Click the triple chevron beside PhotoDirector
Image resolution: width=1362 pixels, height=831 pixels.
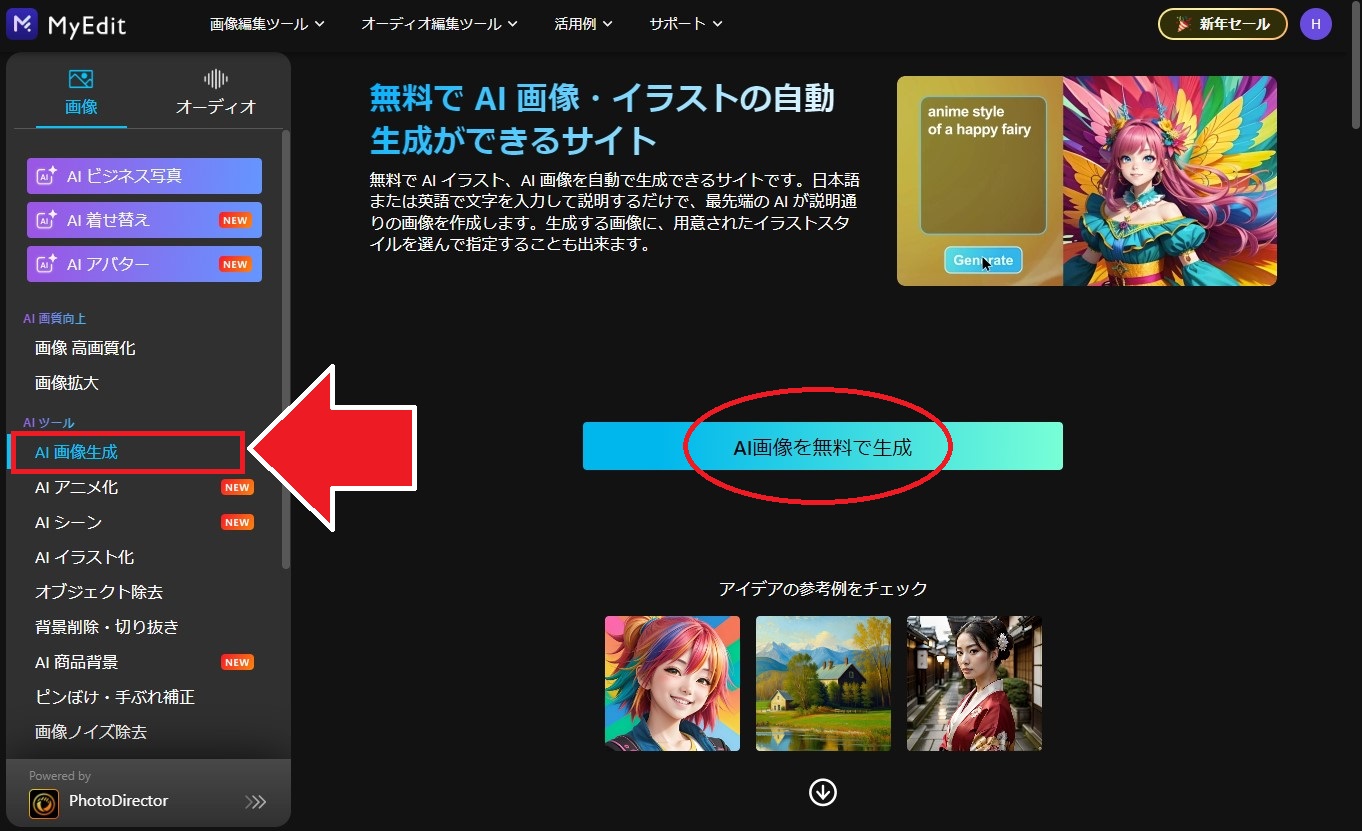pos(256,801)
